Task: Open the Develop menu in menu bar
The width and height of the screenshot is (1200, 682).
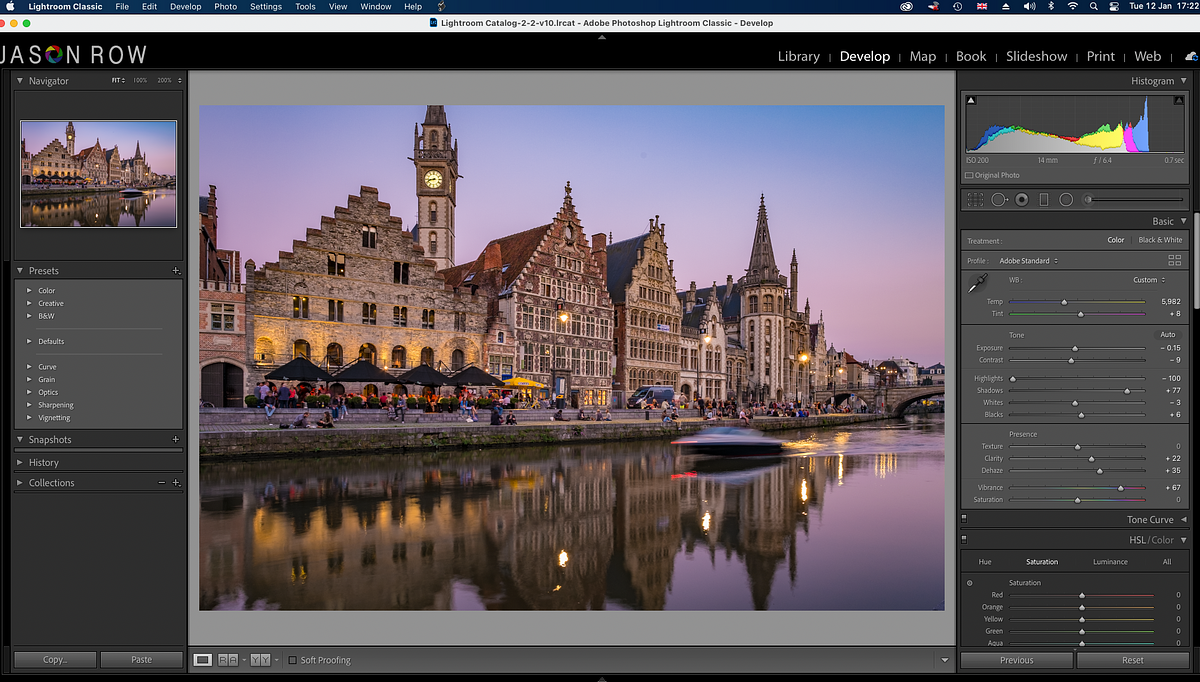Action: coord(185,6)
